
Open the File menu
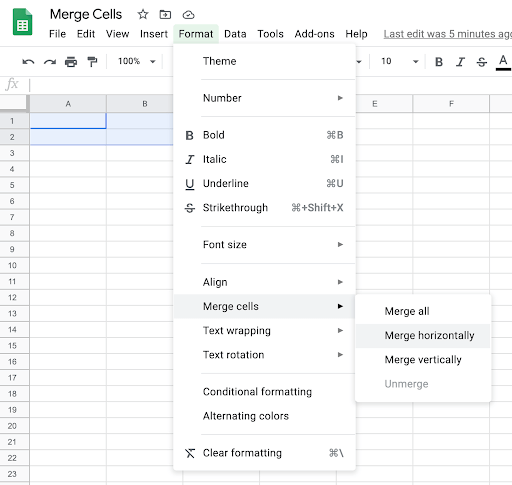[57, 34]
